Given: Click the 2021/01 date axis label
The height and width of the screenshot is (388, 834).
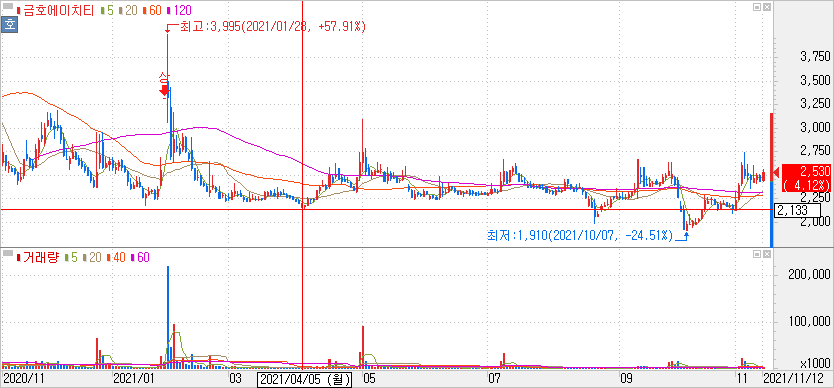Looking at the screenshot, I should point(135,378).
